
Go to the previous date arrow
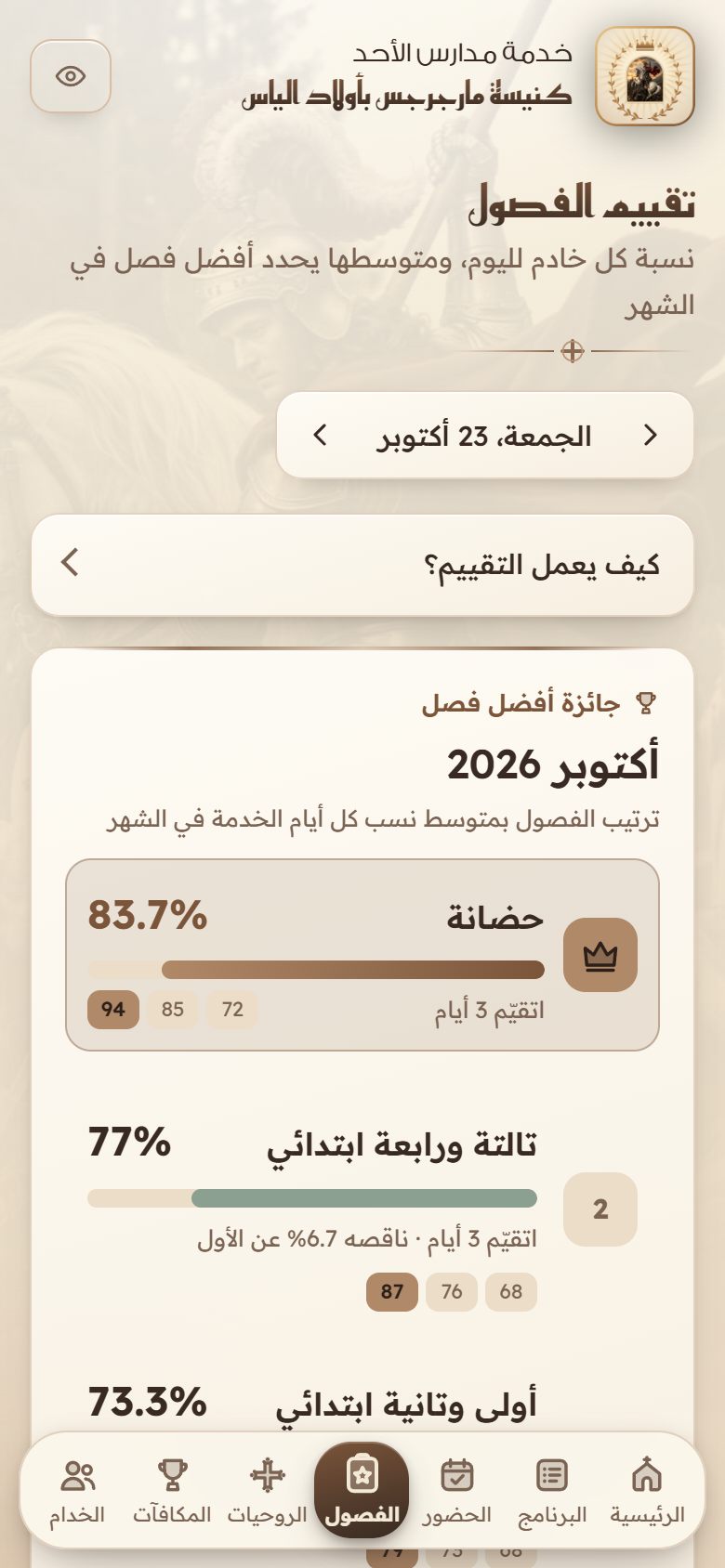pos(651,435)
